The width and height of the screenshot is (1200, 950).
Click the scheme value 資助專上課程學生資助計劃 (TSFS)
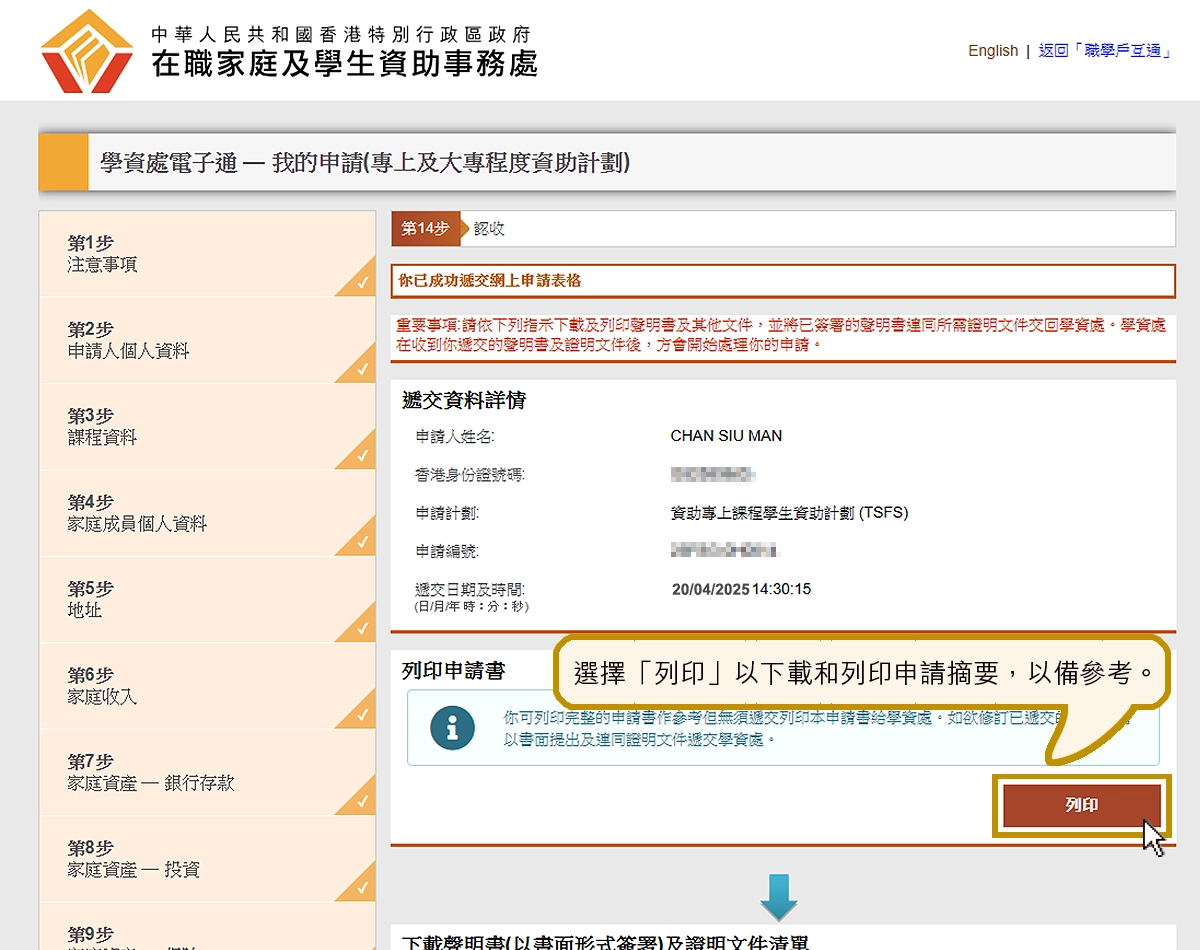pos(789,513)
